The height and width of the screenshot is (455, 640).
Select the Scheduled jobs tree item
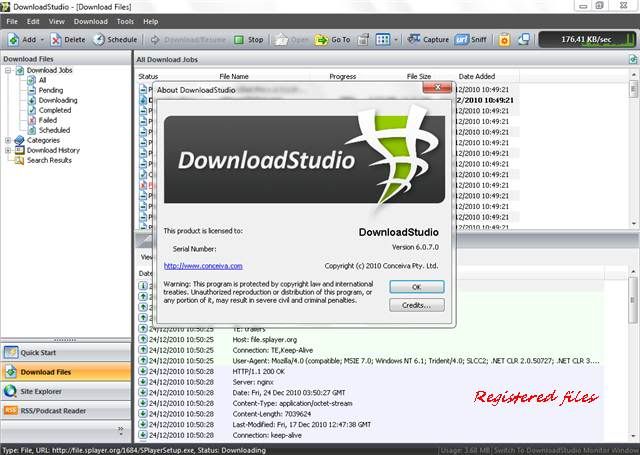point(54,130)
